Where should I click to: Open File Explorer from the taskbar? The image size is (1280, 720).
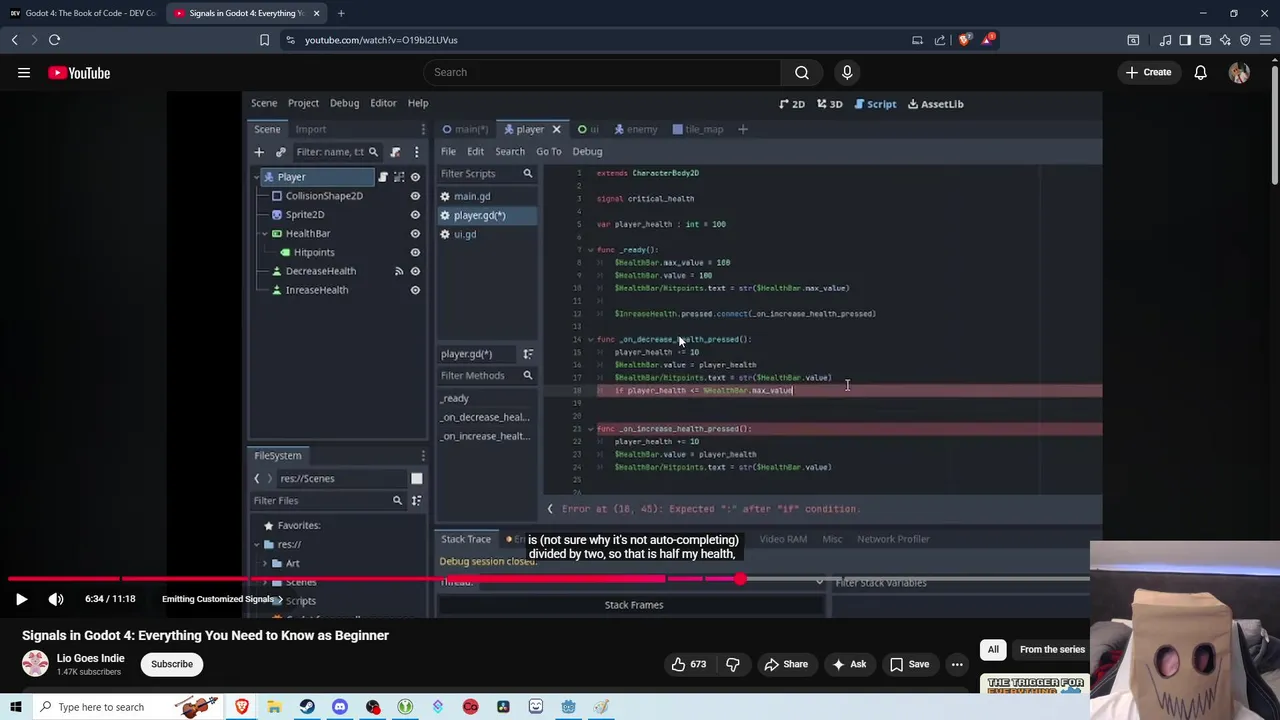(274, 707)
